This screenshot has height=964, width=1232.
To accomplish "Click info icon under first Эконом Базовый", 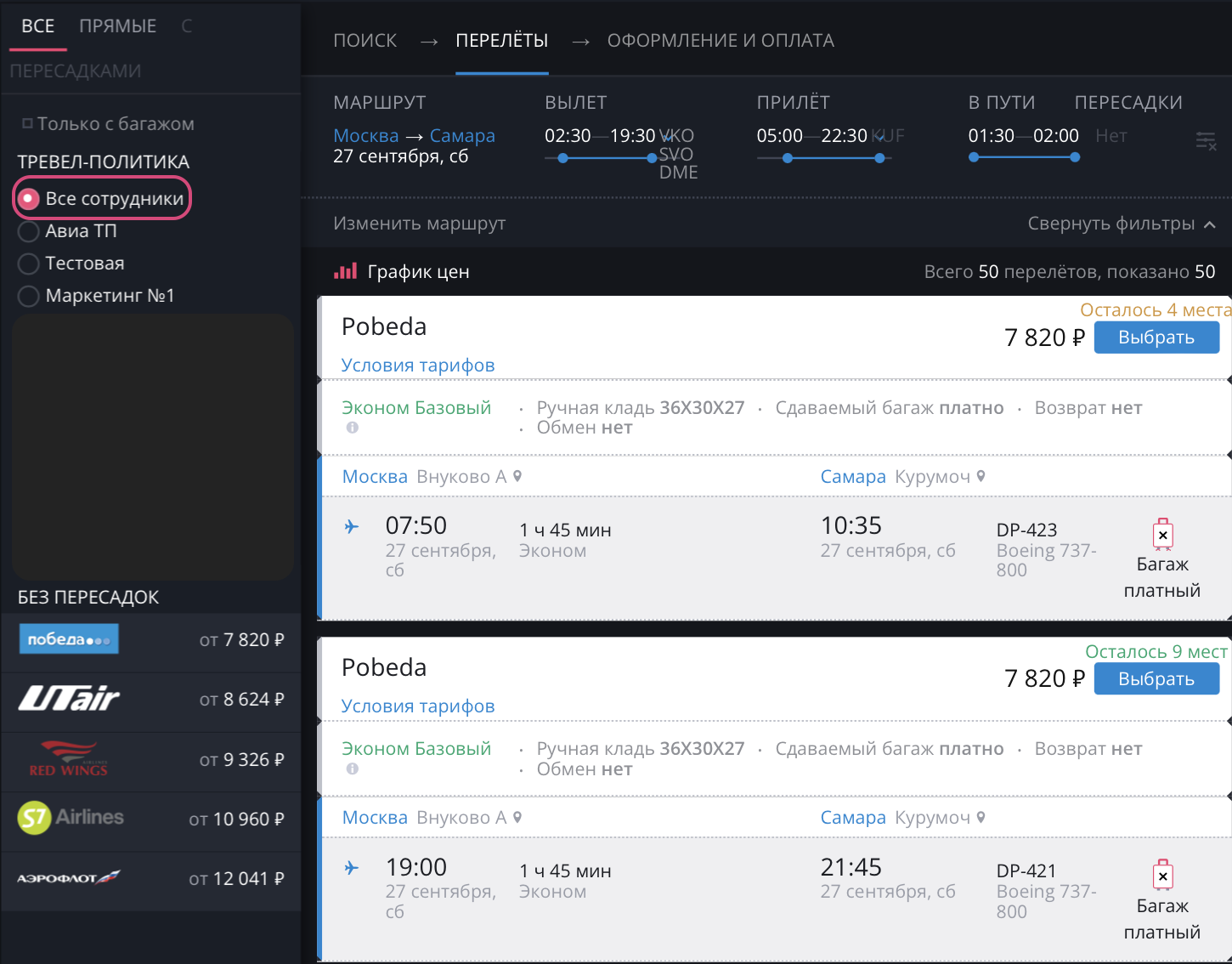I will (x=352, y=428).
